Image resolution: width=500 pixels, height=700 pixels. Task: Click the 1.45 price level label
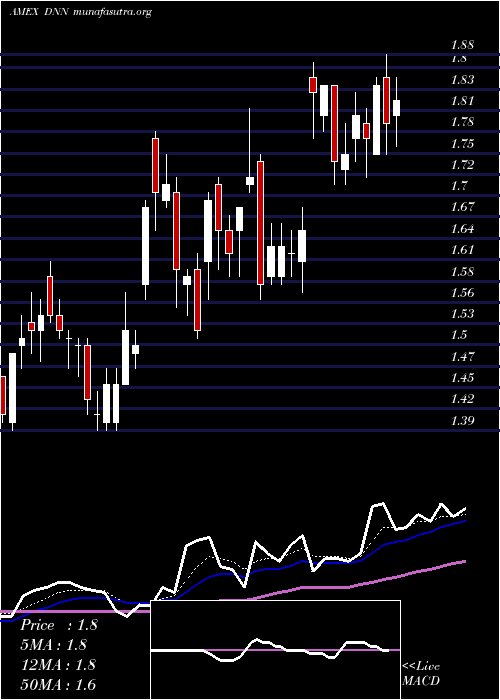click(462, 378)
